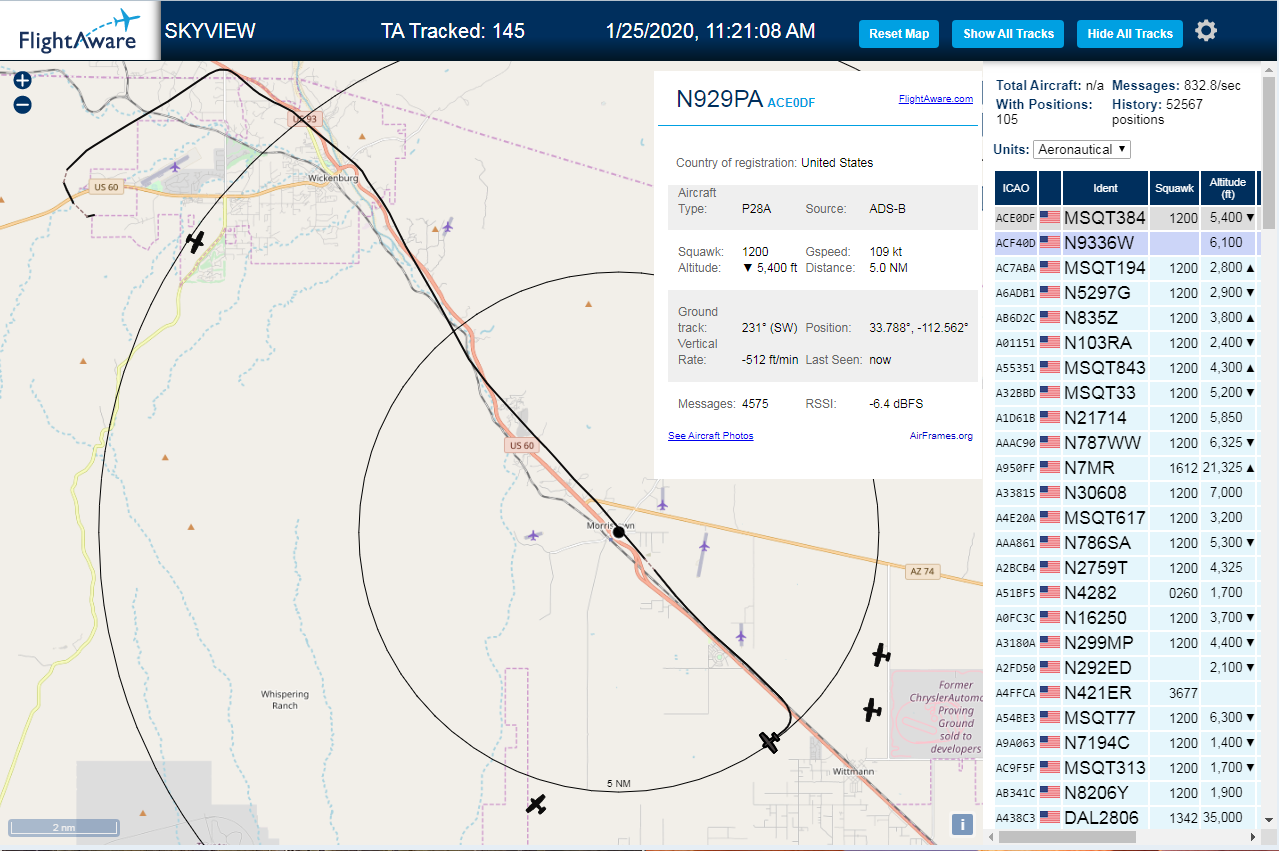The height and width of the screenshot is (851, 1279).
Task: Click the SKYVIEW title text
Action: coord(210,31)
